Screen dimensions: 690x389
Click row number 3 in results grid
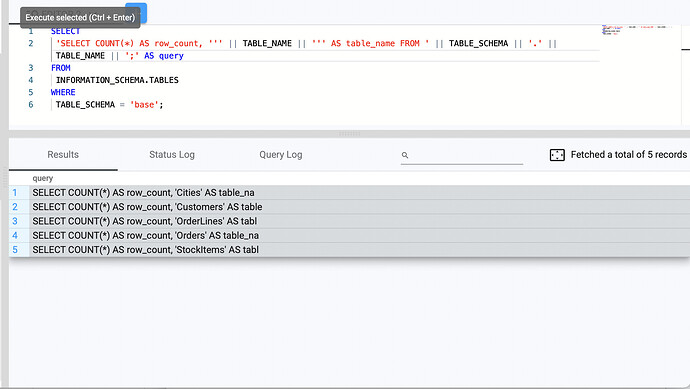(15, 221)
